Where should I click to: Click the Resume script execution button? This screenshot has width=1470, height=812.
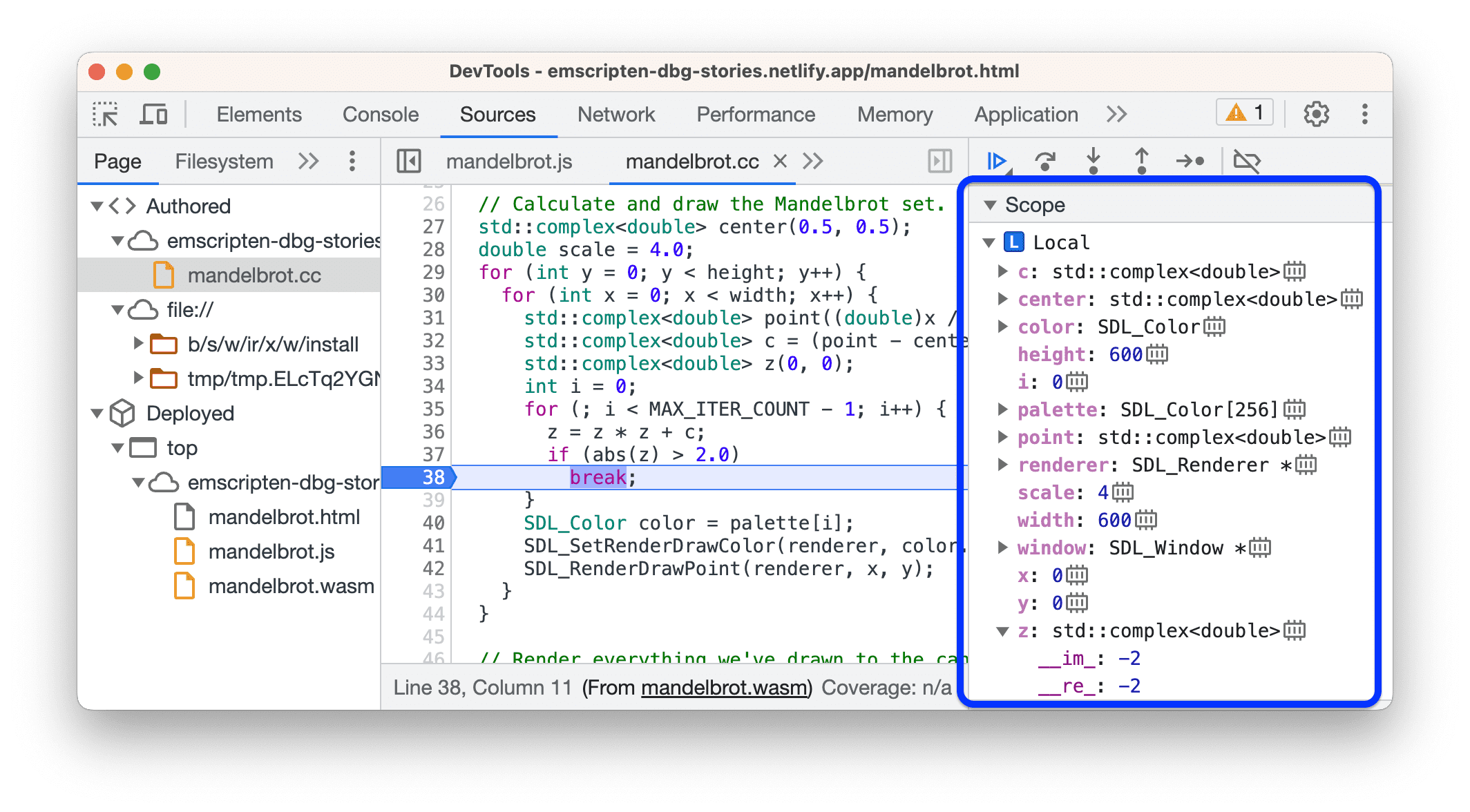(x=993, y=160)
